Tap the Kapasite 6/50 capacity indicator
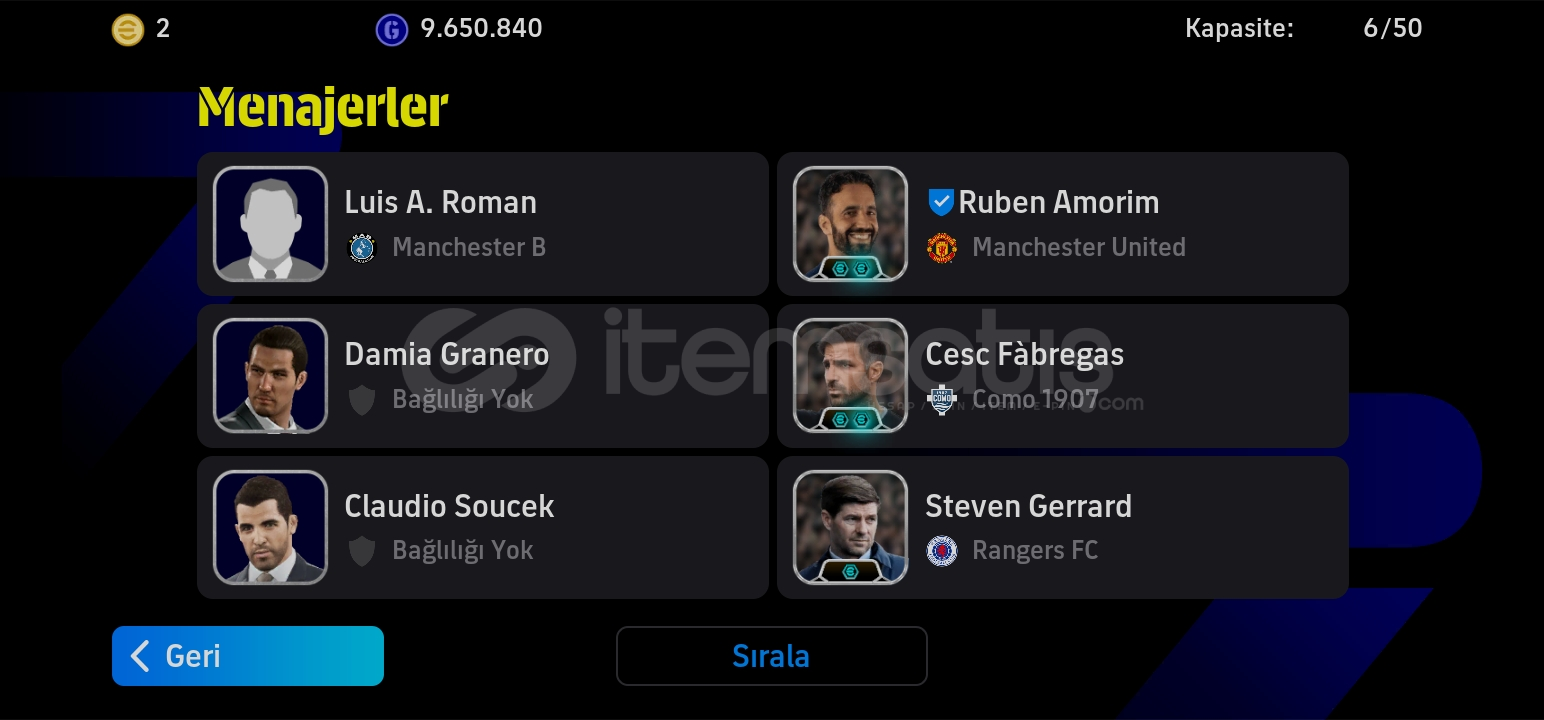Viewport: 1544px width, 720px height. 1303,28
